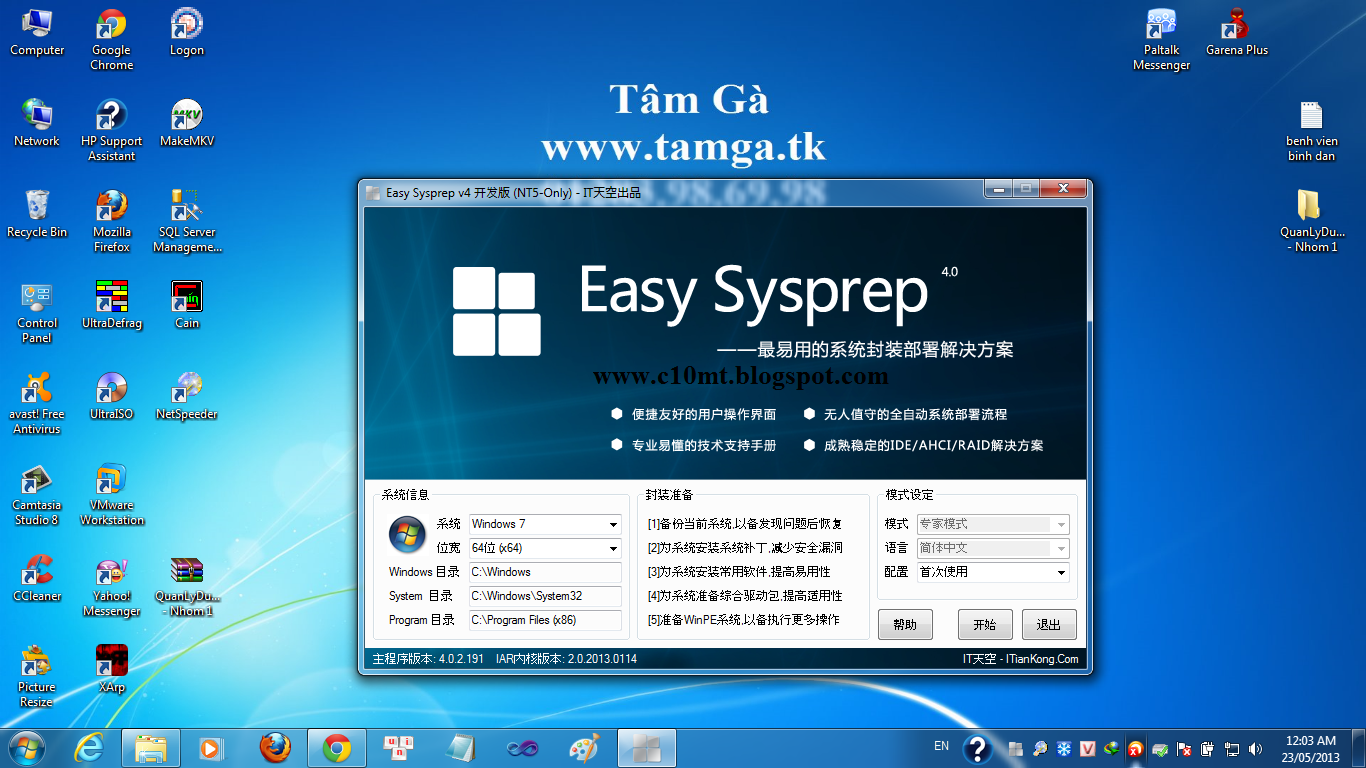Click the disabled 语言 简体中文 combo box
This screenshot has width=1366, height=768.
993,548
